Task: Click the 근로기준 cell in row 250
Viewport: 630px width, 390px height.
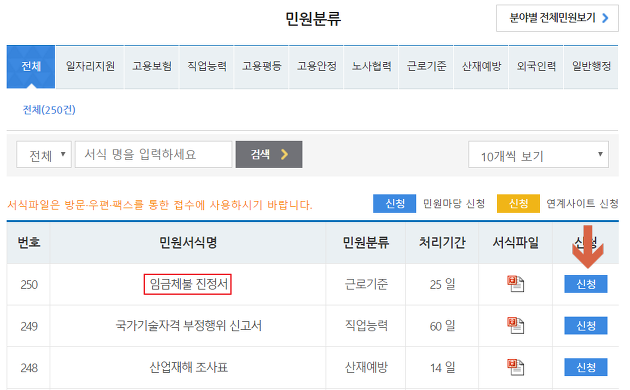Action: coord(366,284)
